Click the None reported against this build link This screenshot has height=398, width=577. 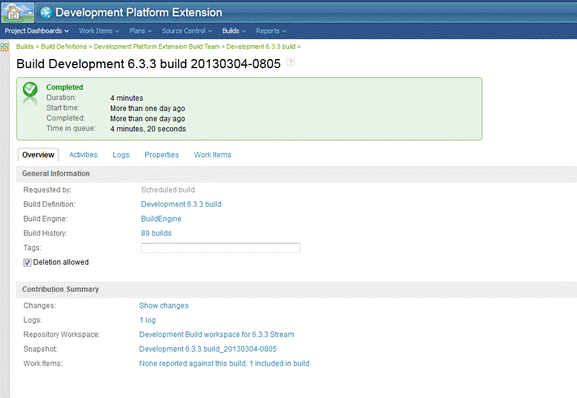pos(192,363)
